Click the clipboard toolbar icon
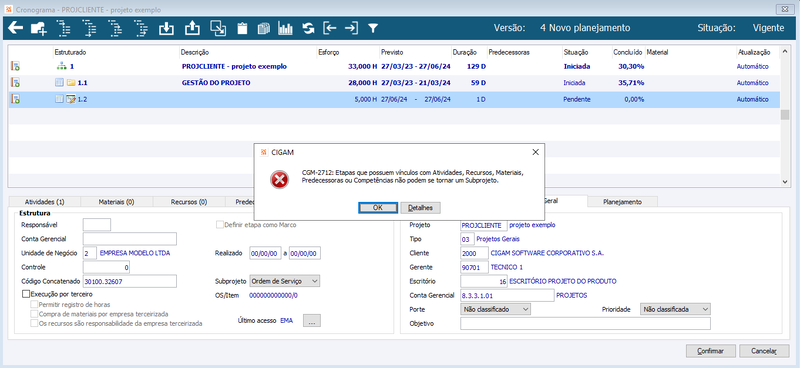800x368 pixels. 242,28
